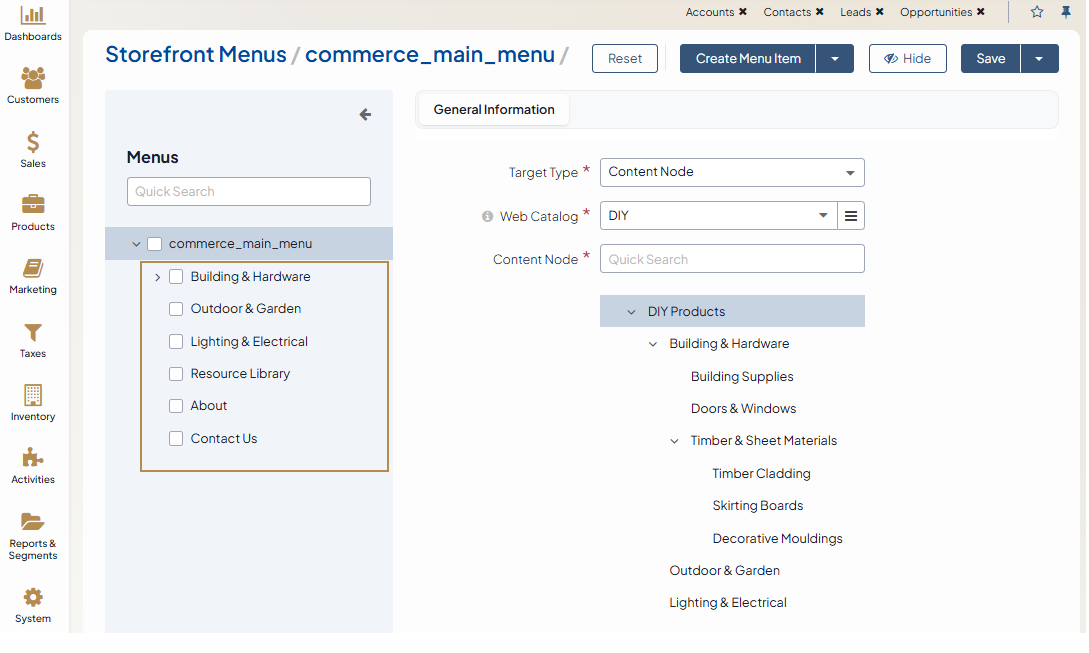
Task: Check the Resource Library checkbox
Action: click(x=176, y=374)
